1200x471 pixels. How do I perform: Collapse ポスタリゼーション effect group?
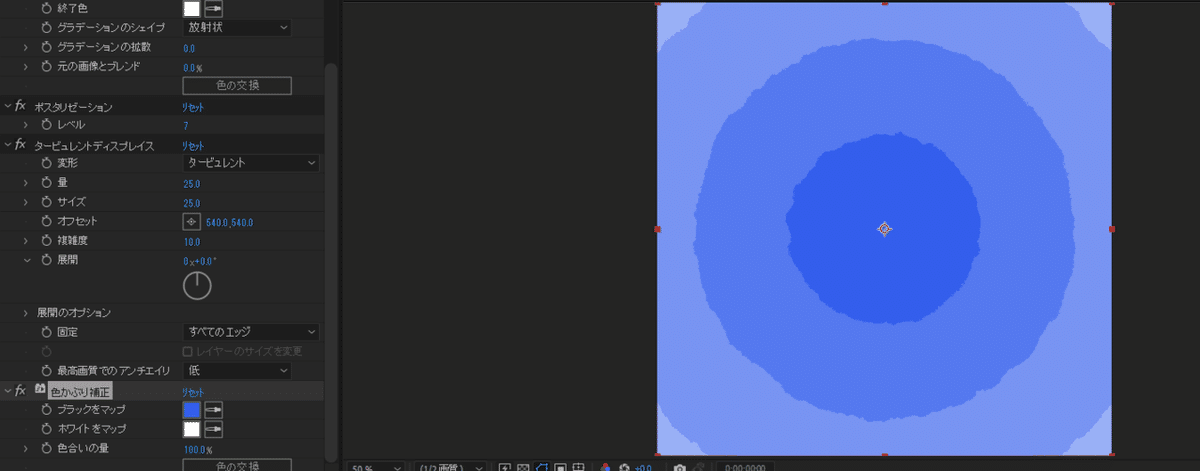(8, 106)
